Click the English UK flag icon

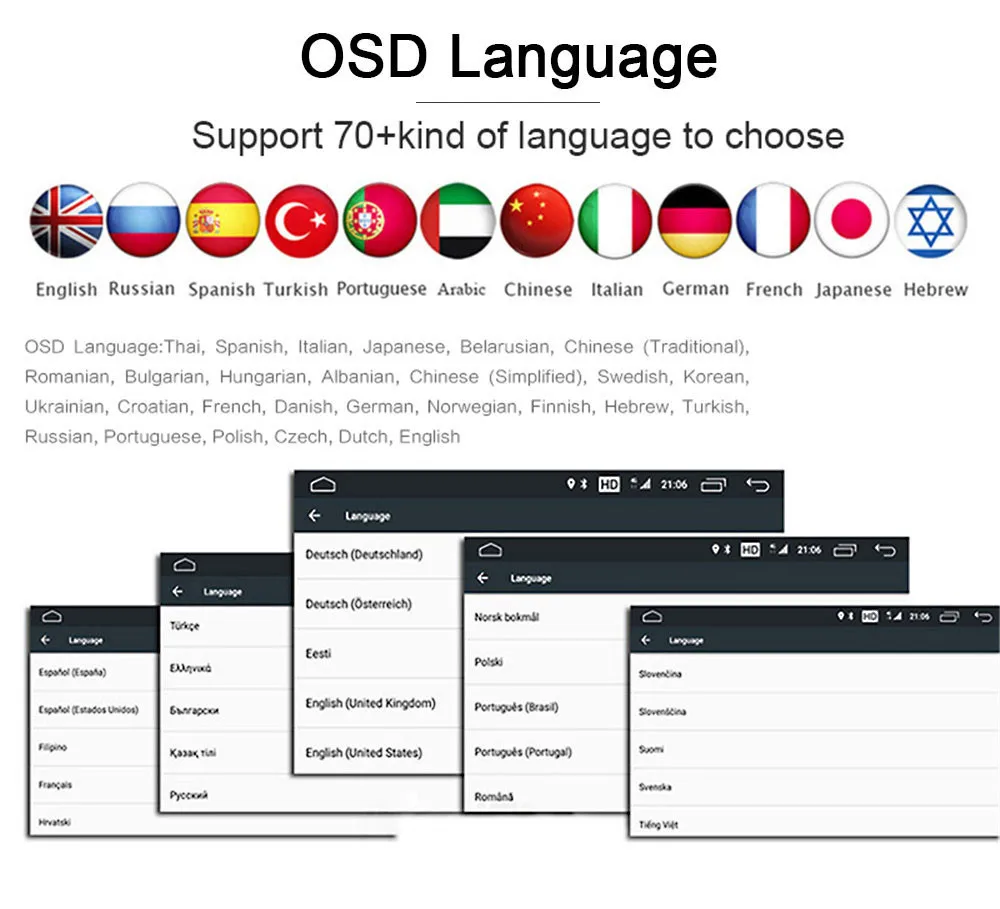pyautogui.click(x=66, y=221)
